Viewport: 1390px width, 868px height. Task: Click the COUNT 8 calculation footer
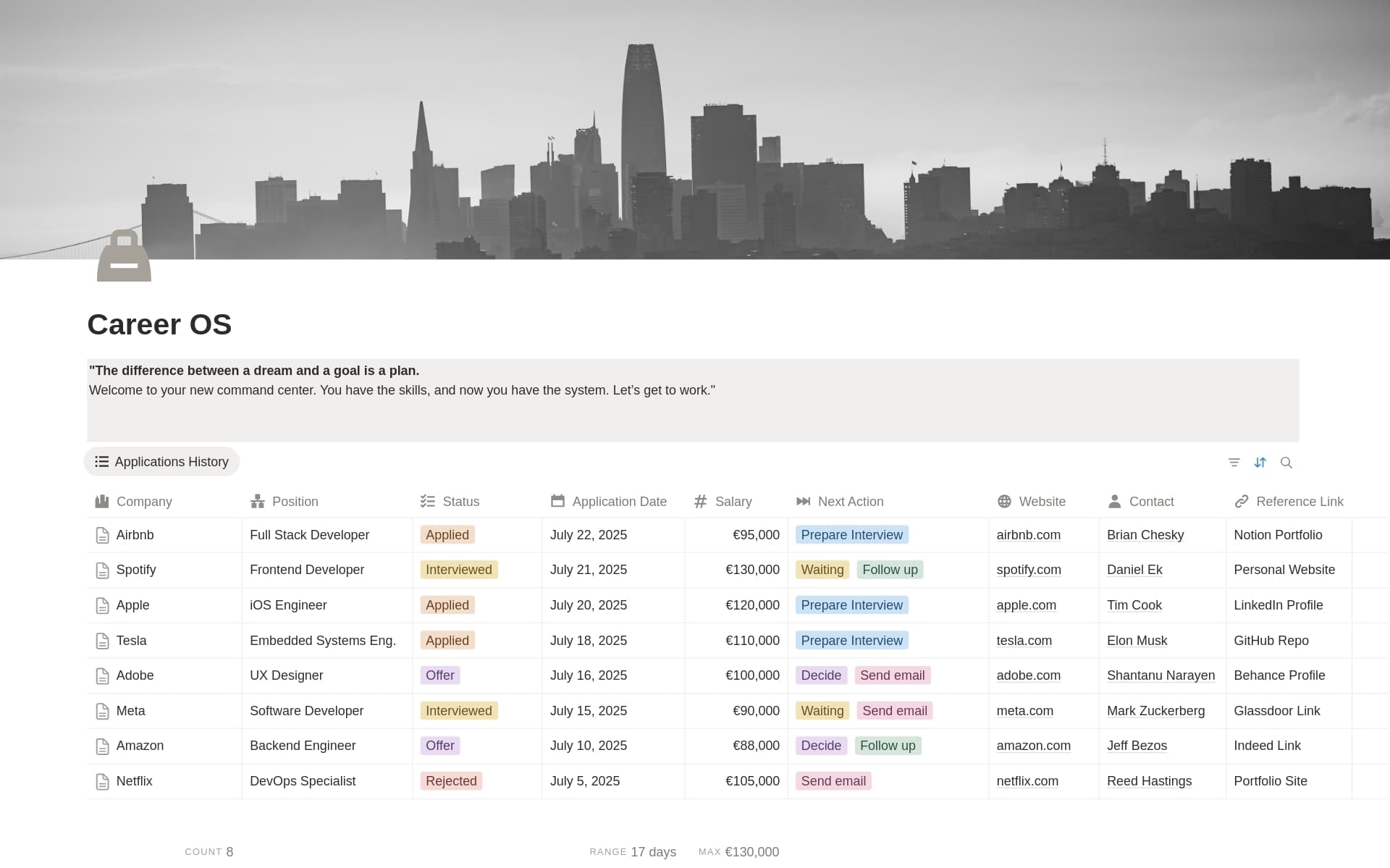[x=208, y=852]
